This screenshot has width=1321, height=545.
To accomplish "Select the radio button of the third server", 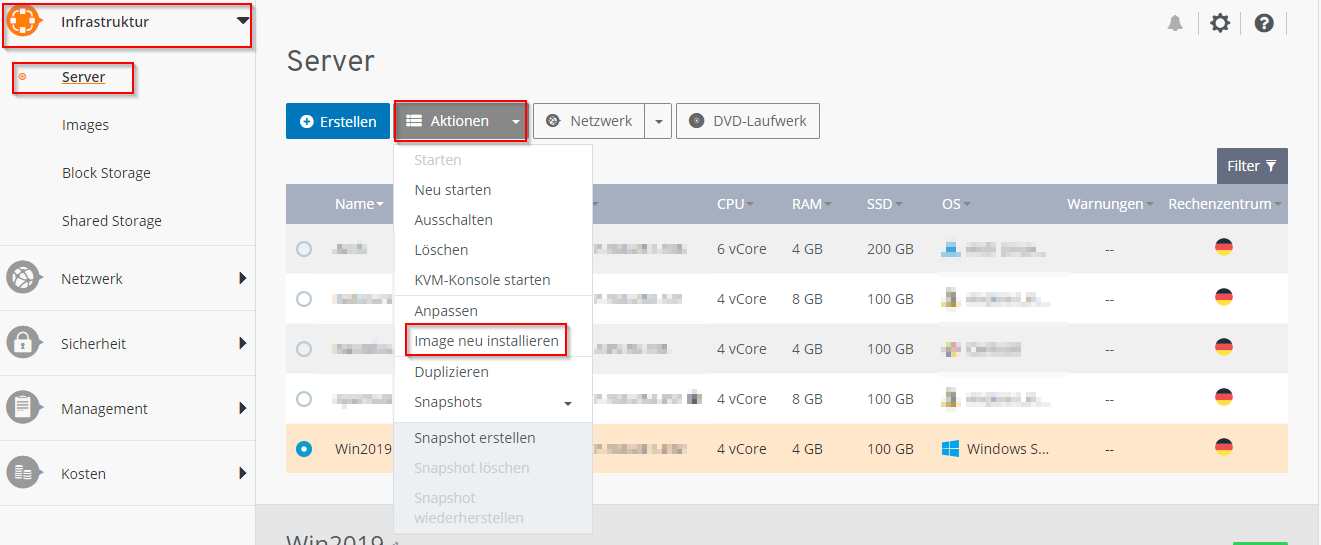I will (304, 349).
